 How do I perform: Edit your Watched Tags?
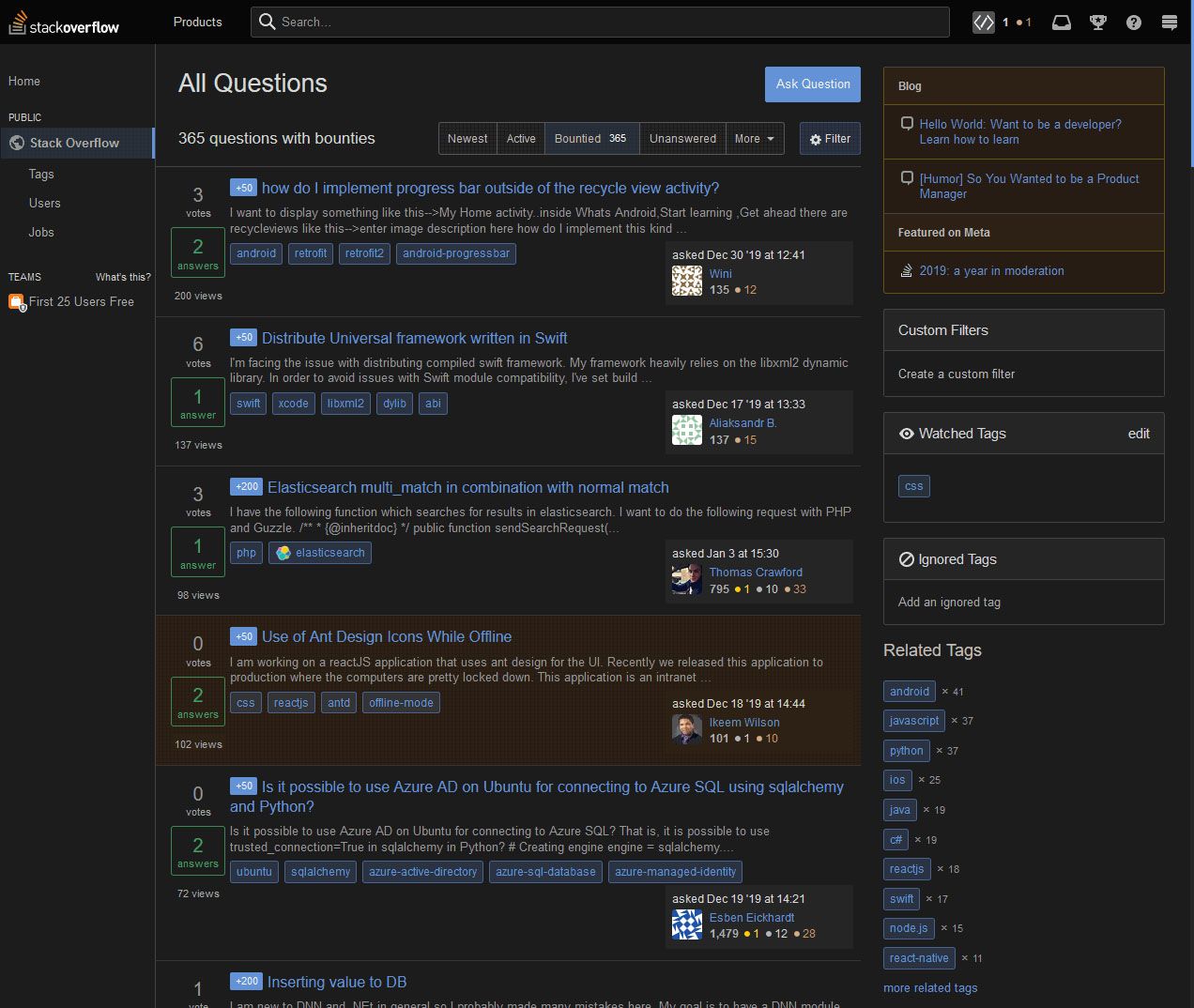pyautogui.click(x=1139, y=434)
